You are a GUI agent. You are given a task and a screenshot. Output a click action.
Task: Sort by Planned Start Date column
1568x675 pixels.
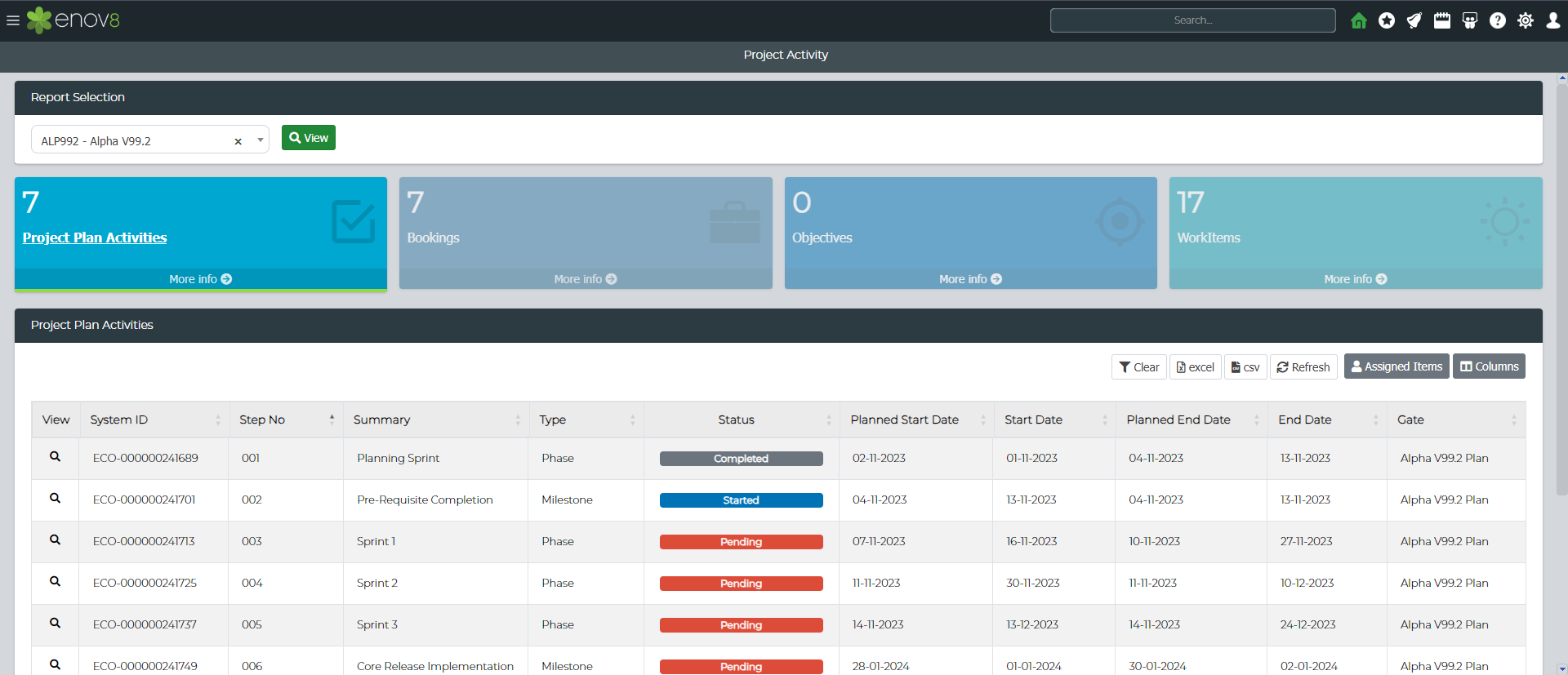tap(917, 420)
